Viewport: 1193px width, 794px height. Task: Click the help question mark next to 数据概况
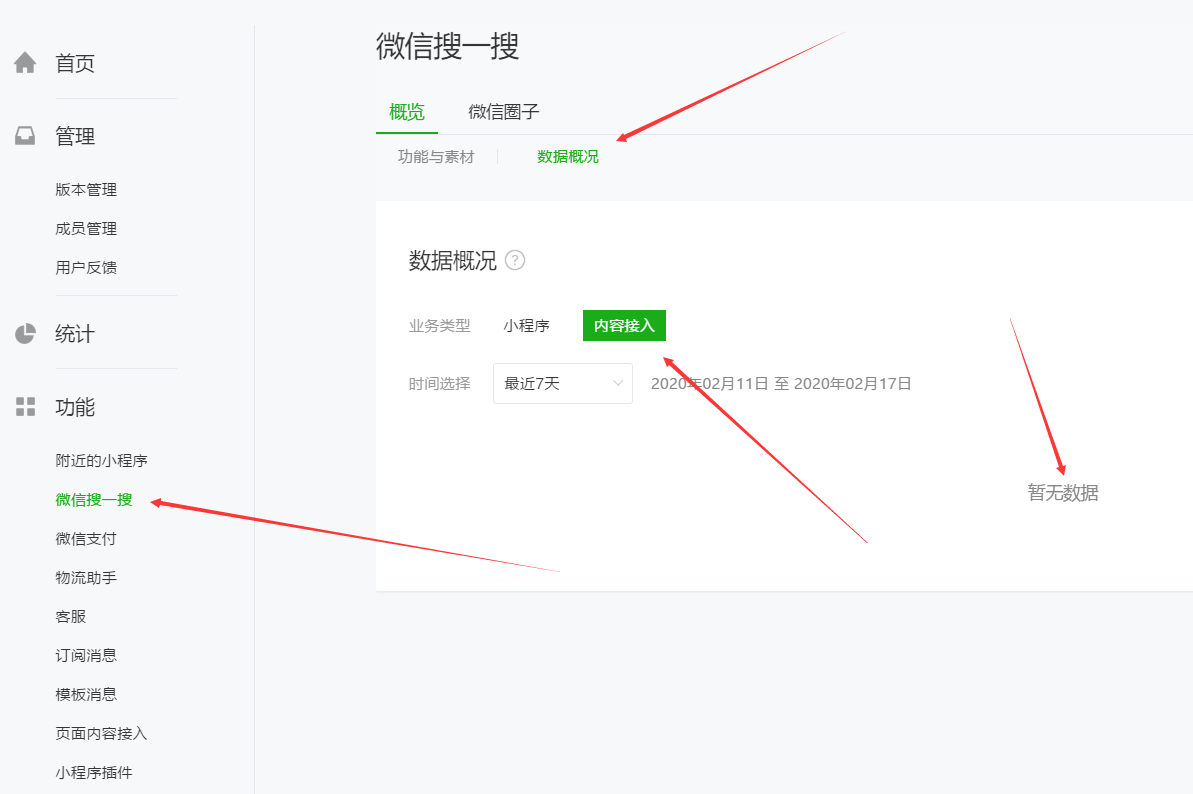[515, 261]
